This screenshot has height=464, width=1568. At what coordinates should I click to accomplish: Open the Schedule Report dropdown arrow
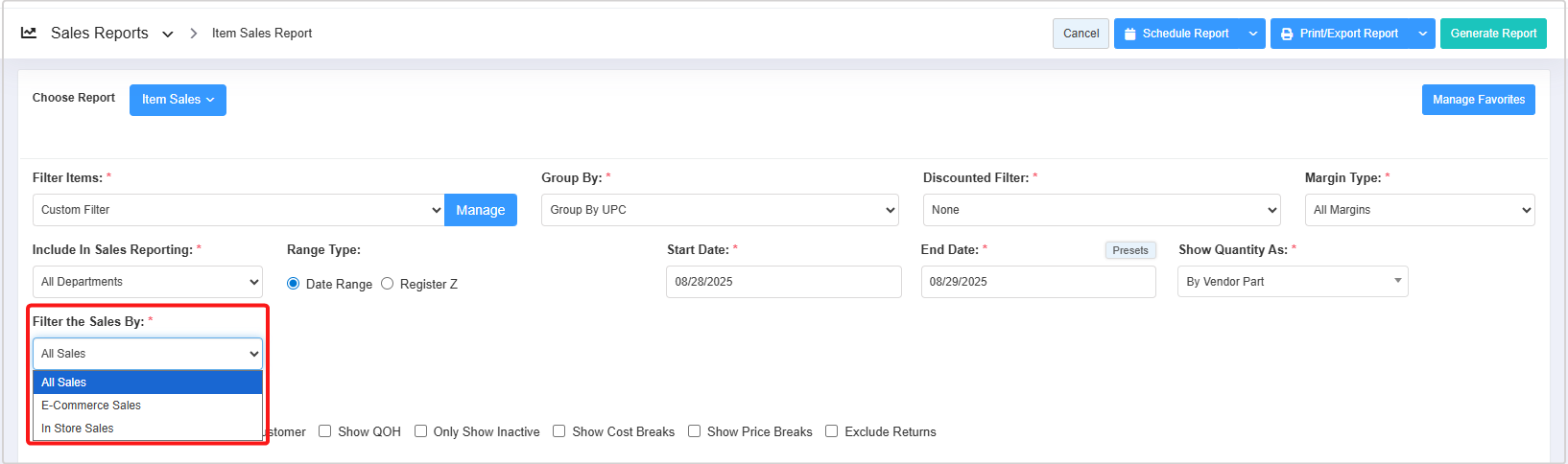click(x=1252, y=34)
